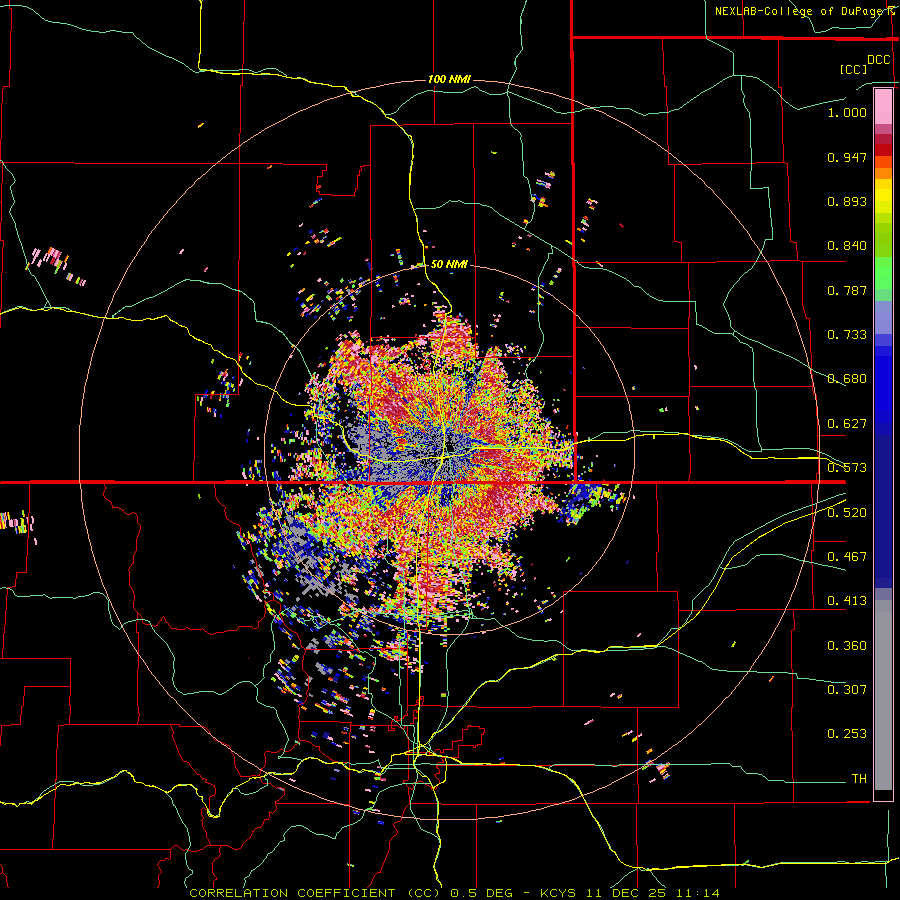The height and width of the screenshot is (900, 900).
Task: Click the 0.467 legend value
Action: tap(847, 557)
